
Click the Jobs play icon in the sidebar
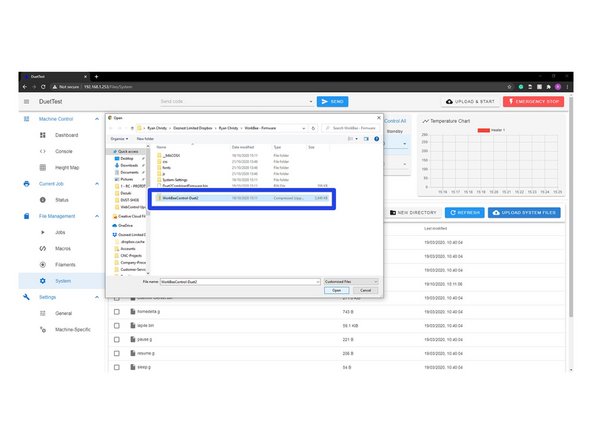[43, 233]
